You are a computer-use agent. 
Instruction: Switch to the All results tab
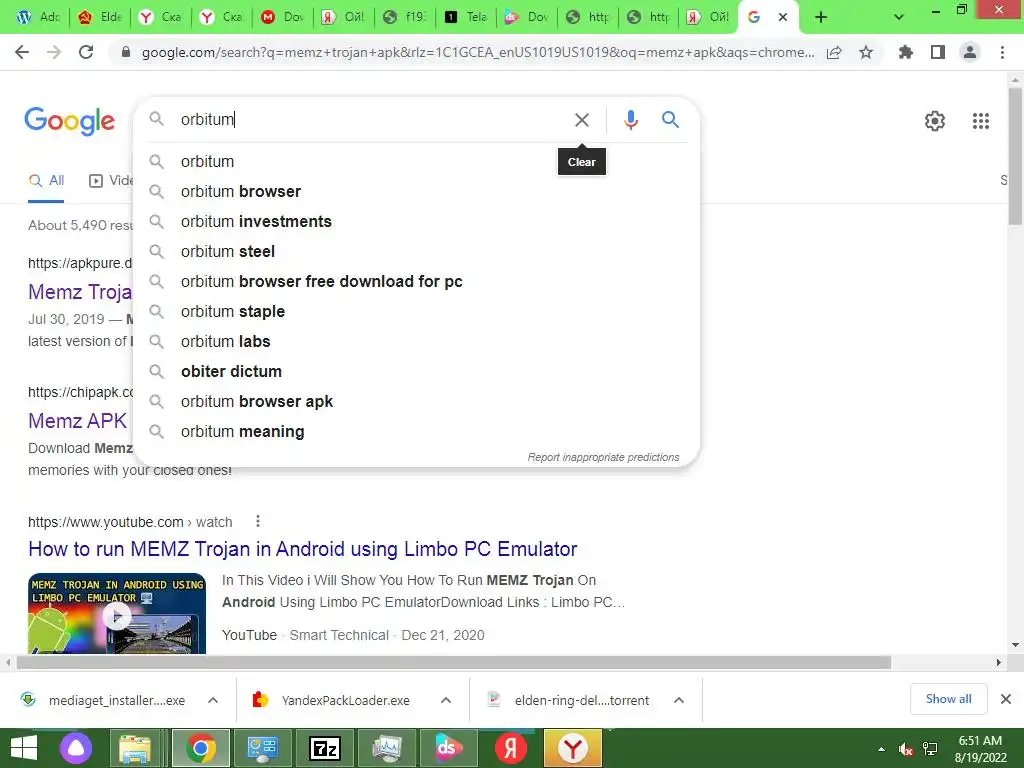(x=46, y=181)
